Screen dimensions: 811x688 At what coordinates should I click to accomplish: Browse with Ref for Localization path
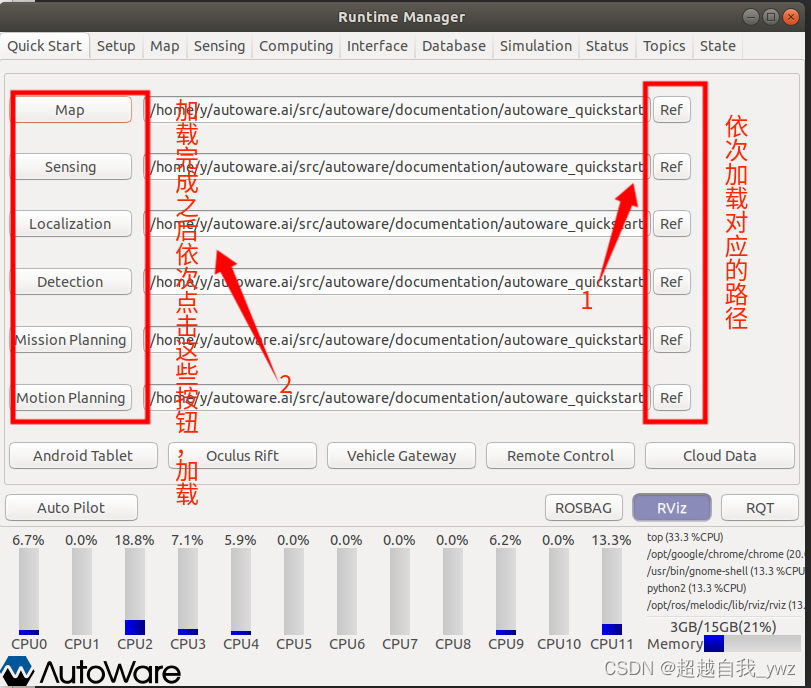[x=671, y=223]
